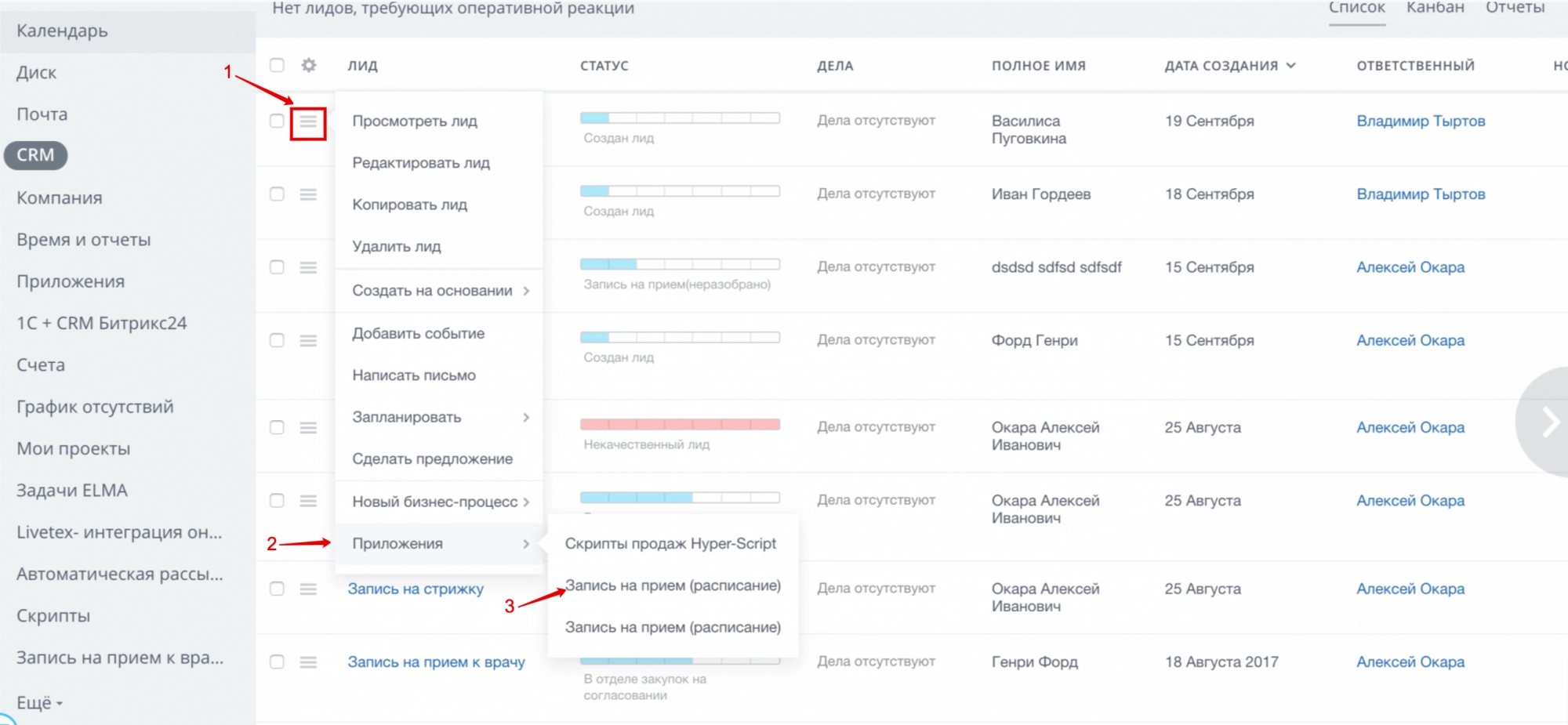The width and height of the screenshot is (1568, 725).
Task: Open row menu for dsdsd sdfsd lead
Action: (308, 268)
